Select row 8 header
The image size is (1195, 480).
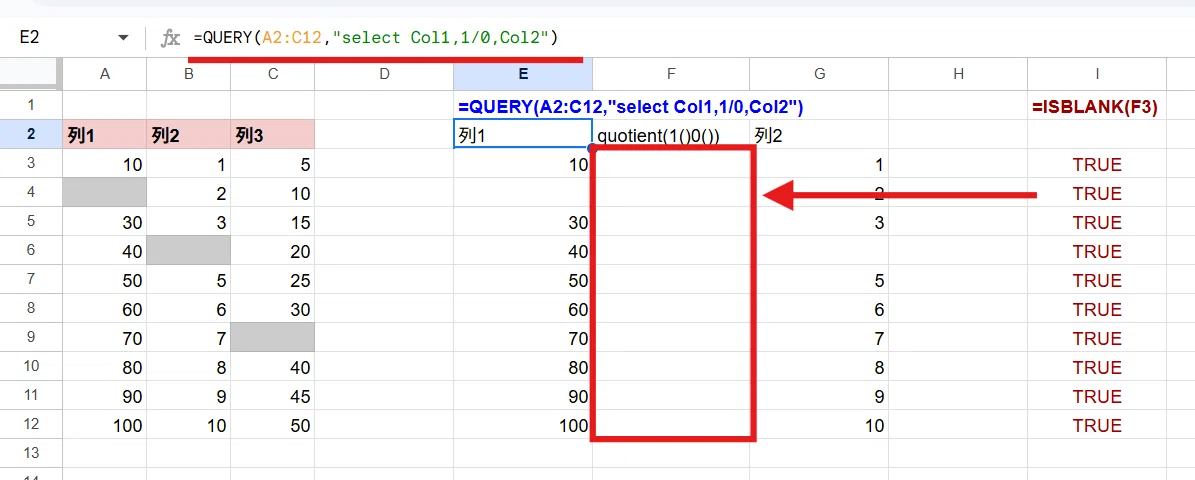(x=30, y=309)
